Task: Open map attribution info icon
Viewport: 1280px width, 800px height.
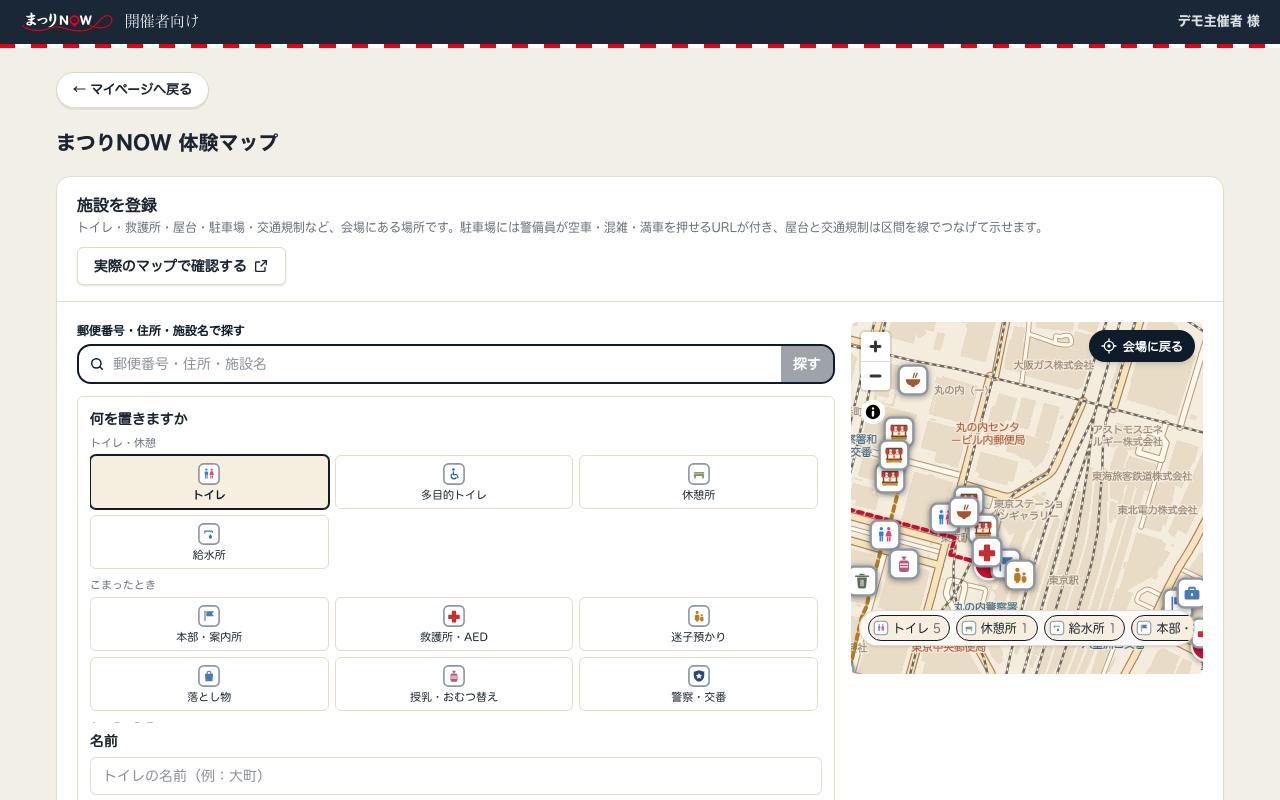Action: pyautogui.click(x=873, y=412)
